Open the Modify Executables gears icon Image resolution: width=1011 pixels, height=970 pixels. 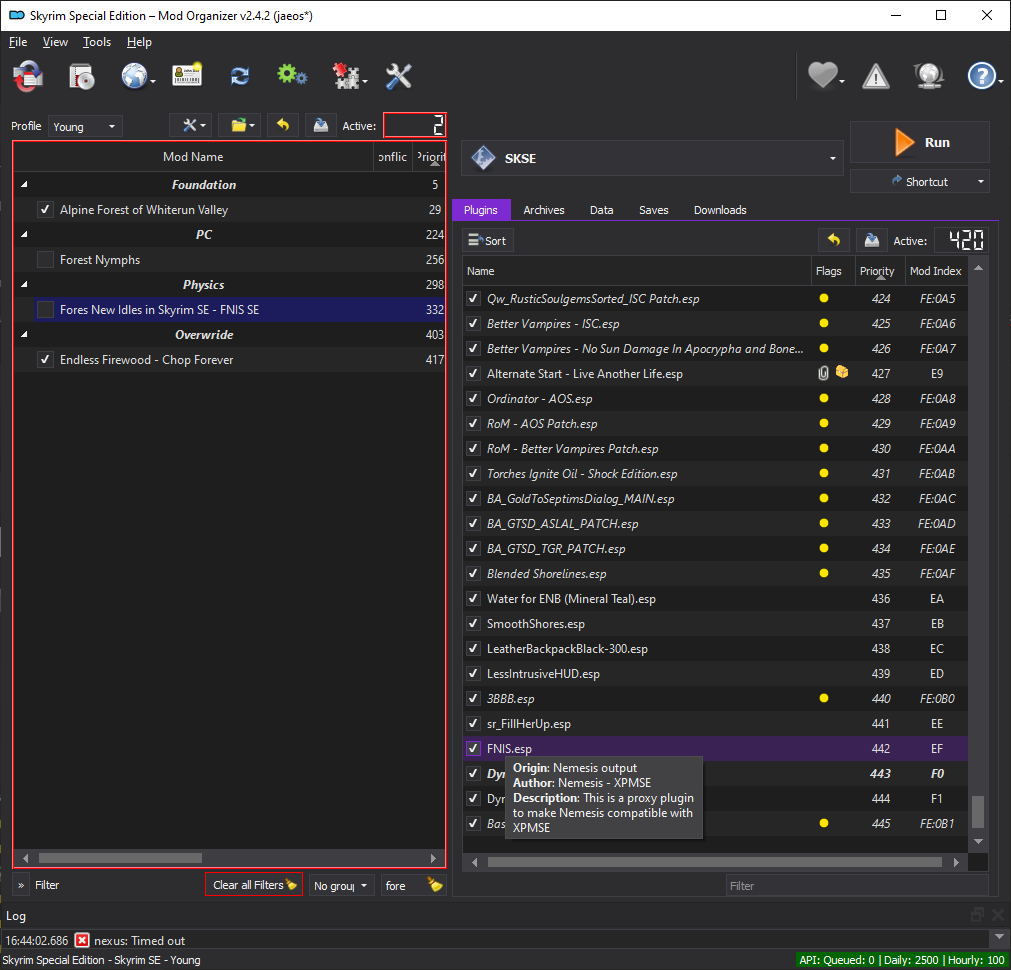pyautogui.click(x=292, y=75)
